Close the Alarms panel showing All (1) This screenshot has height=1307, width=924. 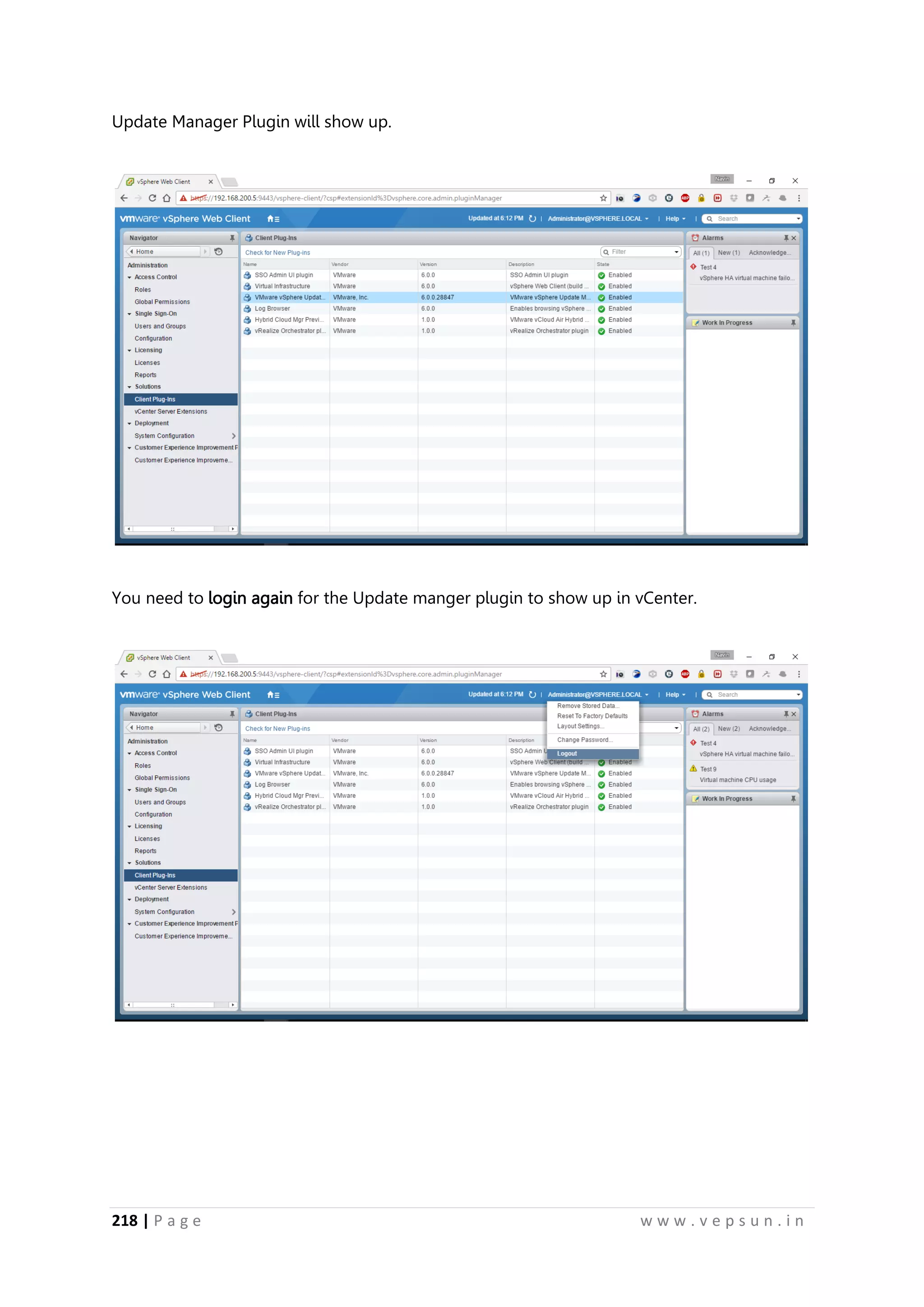tap(794, 238)
